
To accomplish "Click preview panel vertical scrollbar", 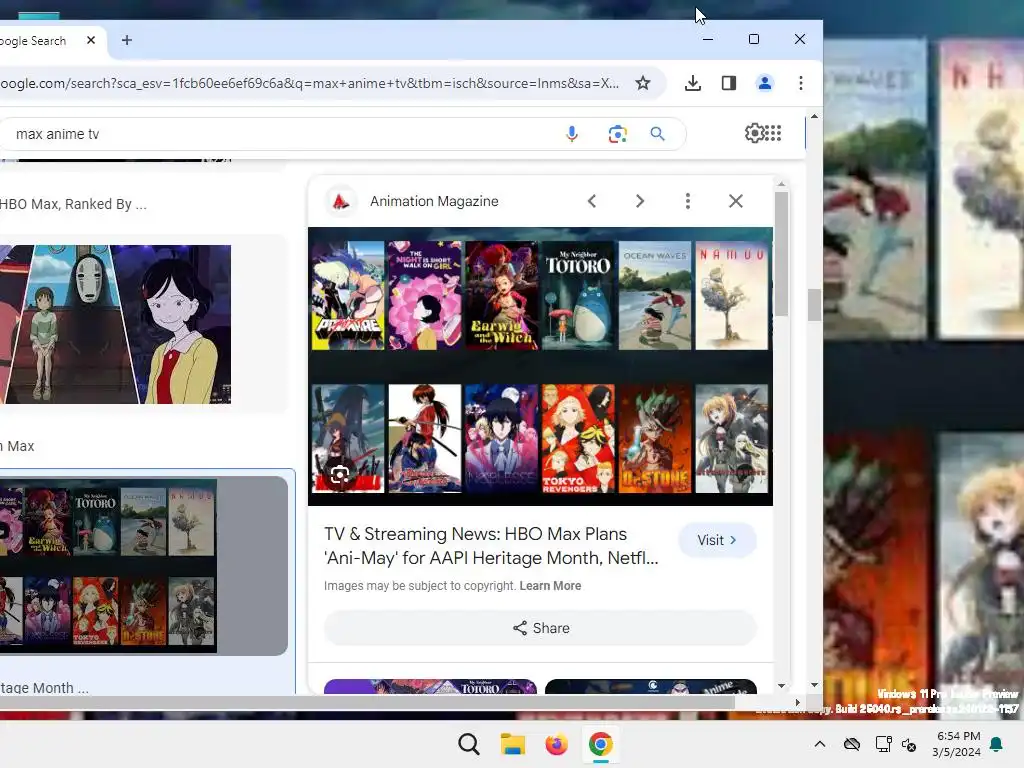I will point(781,255).
